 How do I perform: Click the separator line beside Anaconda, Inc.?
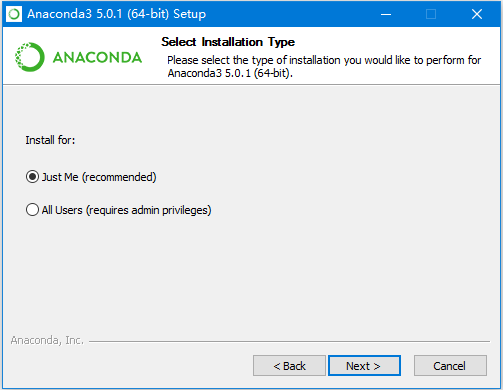point(289,341)
